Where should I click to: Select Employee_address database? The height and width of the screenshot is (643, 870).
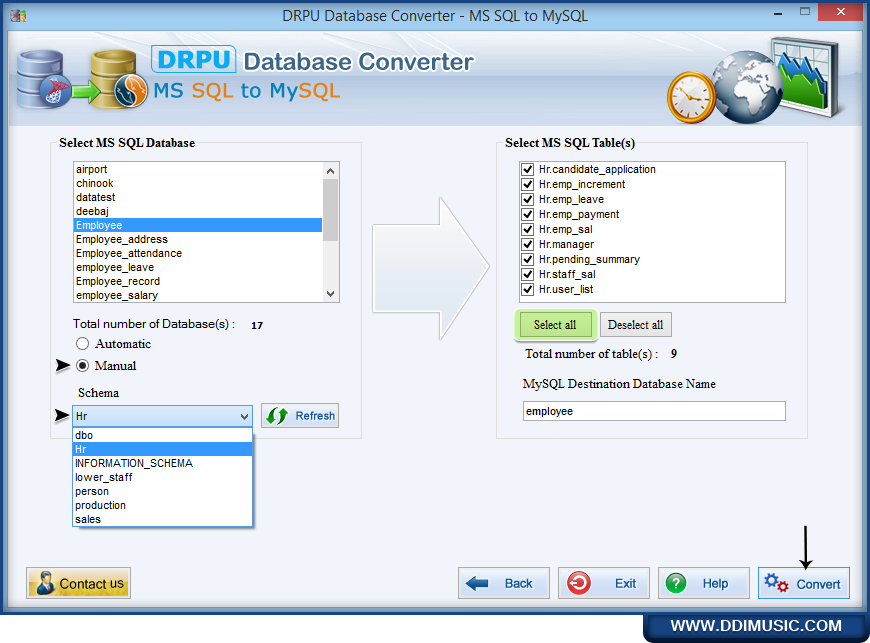coord(198,239)
